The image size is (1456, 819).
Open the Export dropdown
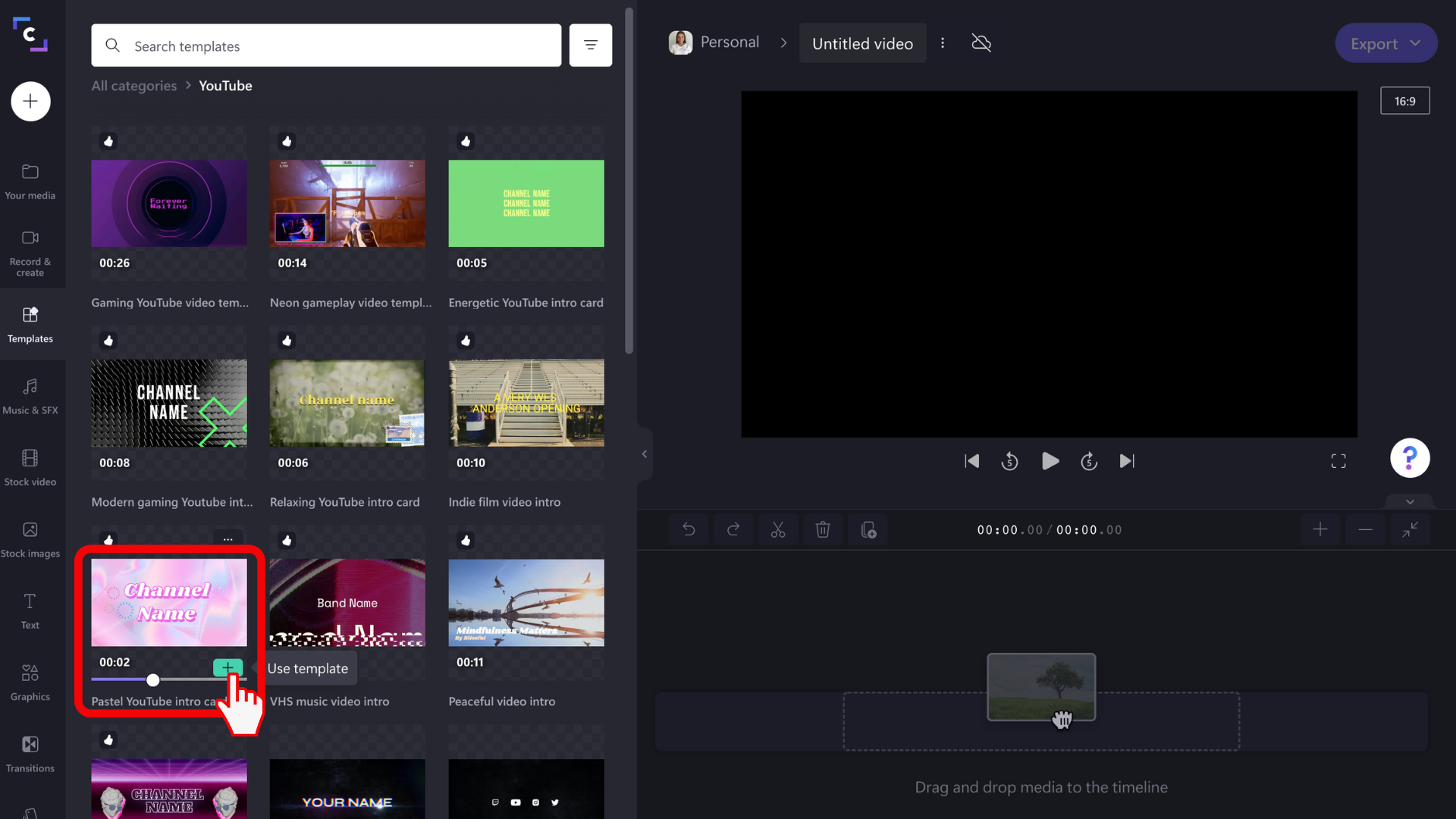1385,43
